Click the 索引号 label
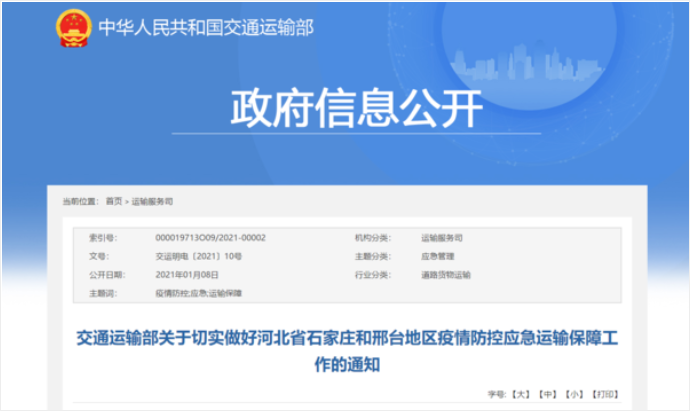This screenshot has width=691, height=411. (x=103, y=238)
